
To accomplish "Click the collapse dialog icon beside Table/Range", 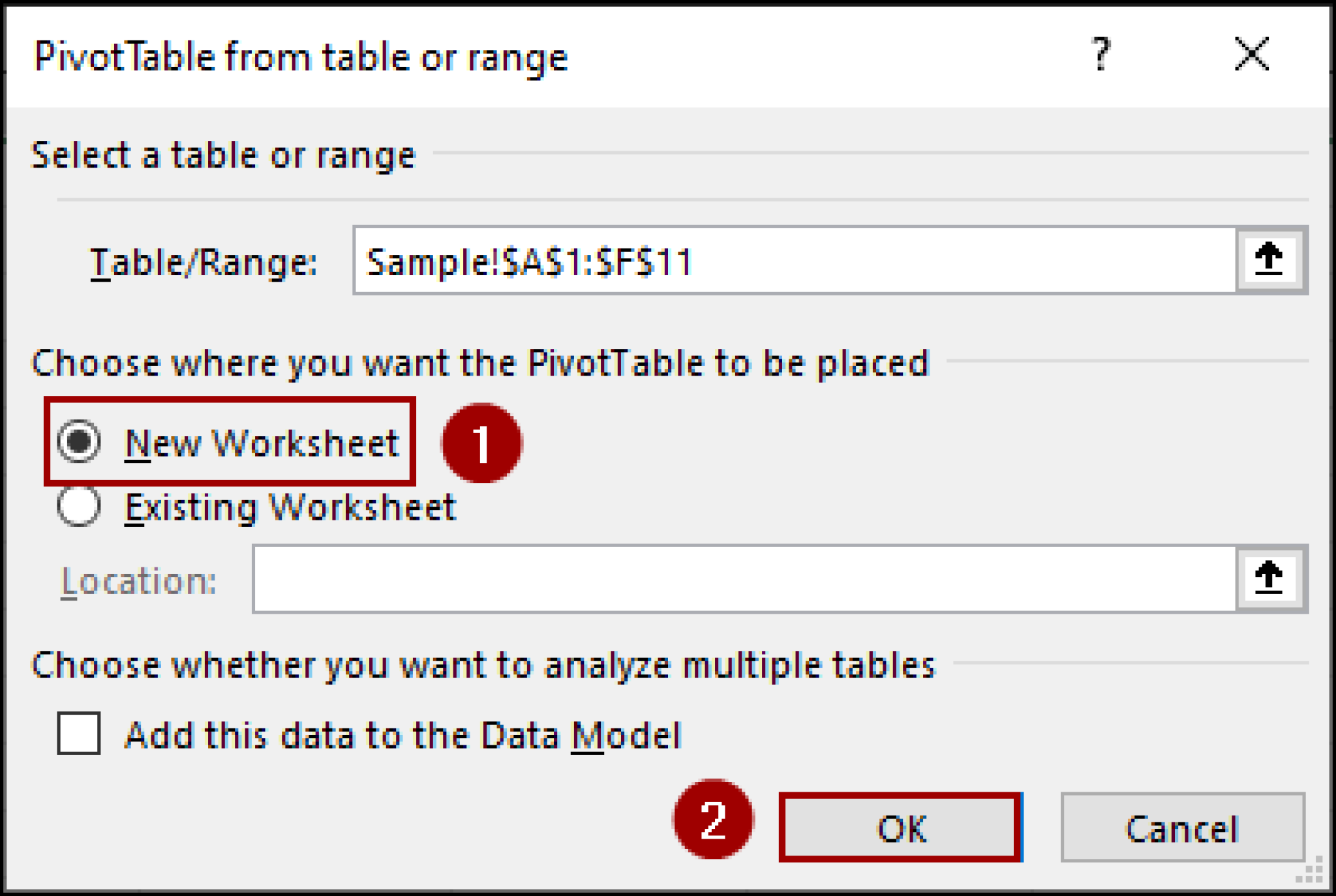I will point(1269,261).
